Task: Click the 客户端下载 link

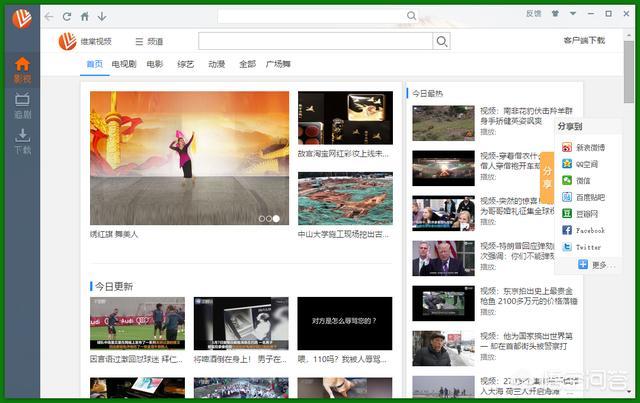Action: click(584, 40)
